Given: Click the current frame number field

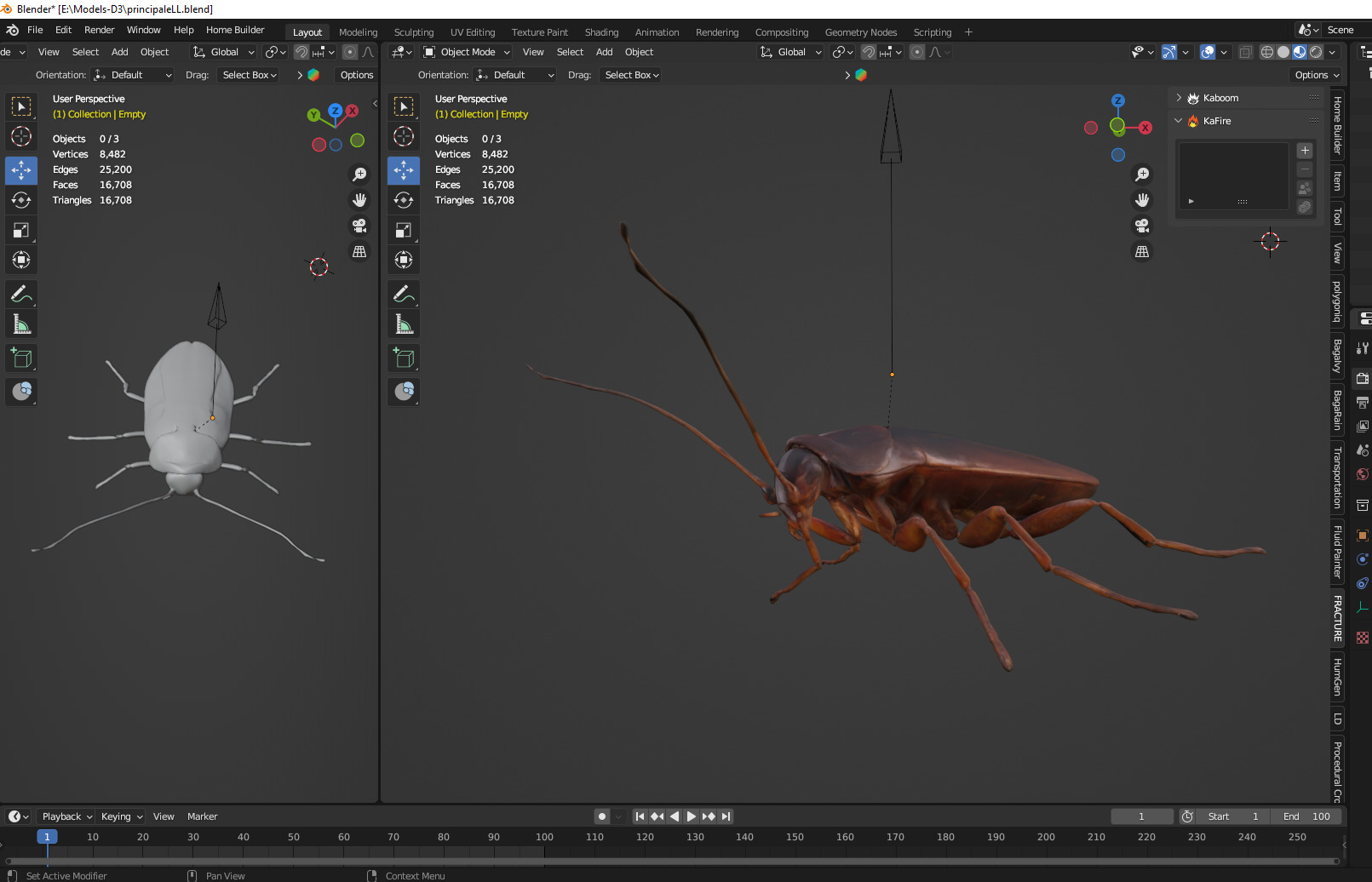Looking at the screenshot, I should coord(1141,816).
